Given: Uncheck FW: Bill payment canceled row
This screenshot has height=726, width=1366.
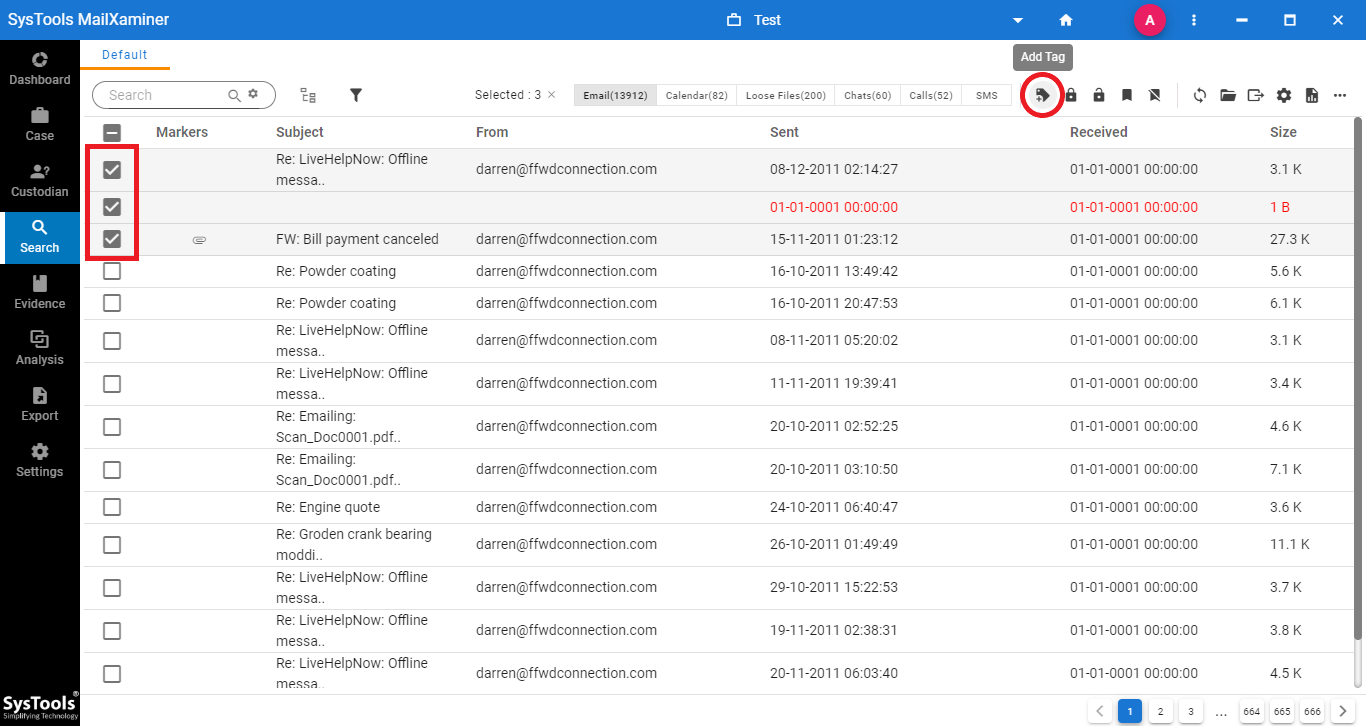Looking at the screenshot, I should [112, 239].
